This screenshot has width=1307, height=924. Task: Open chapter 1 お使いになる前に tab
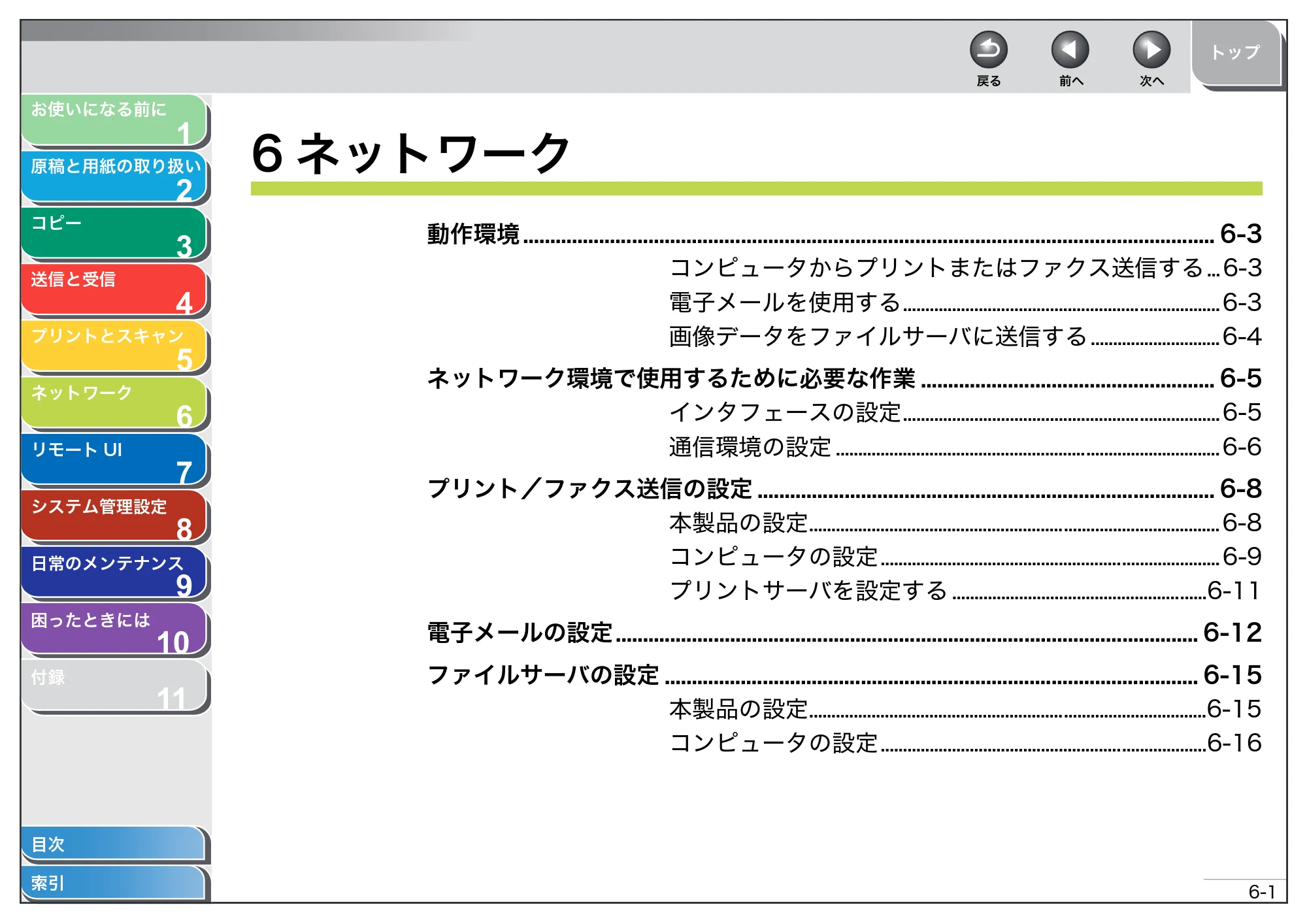tap(114, 120)
